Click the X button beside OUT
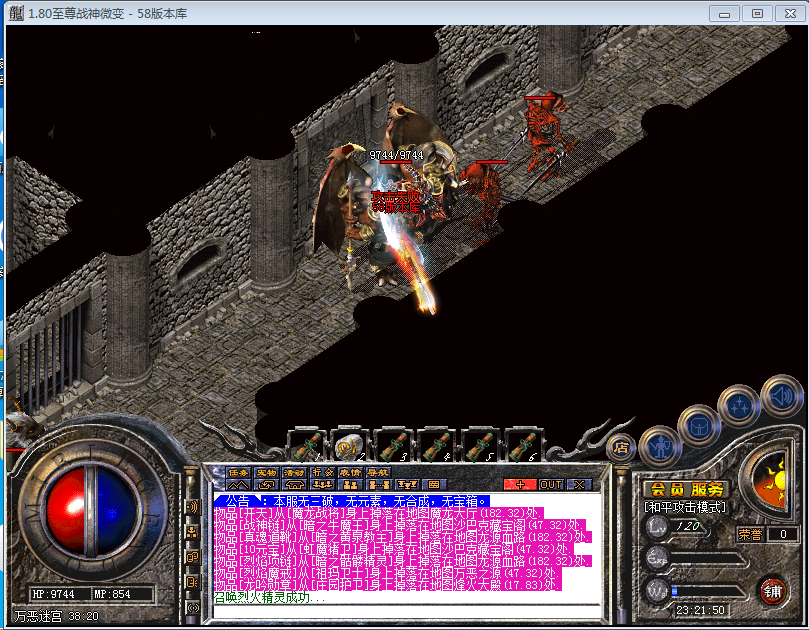 (579, 484)
